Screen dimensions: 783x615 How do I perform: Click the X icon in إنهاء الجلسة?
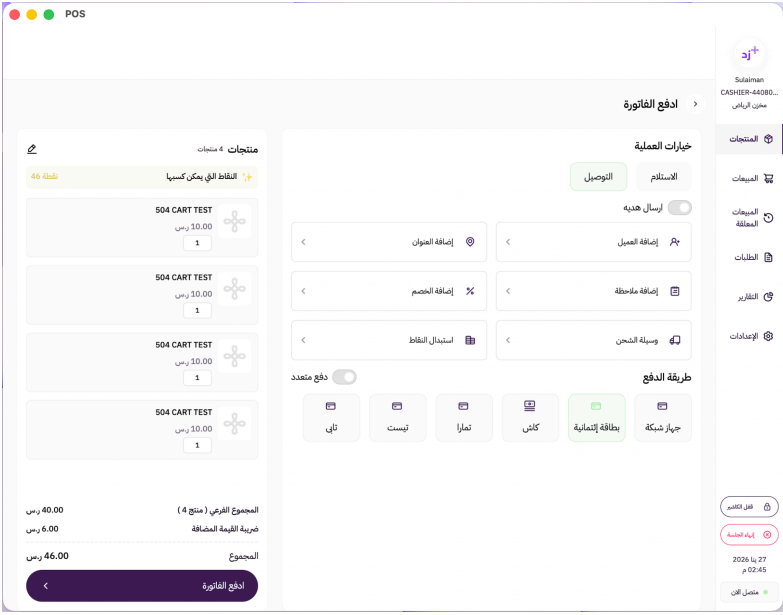tap(767, 535)
